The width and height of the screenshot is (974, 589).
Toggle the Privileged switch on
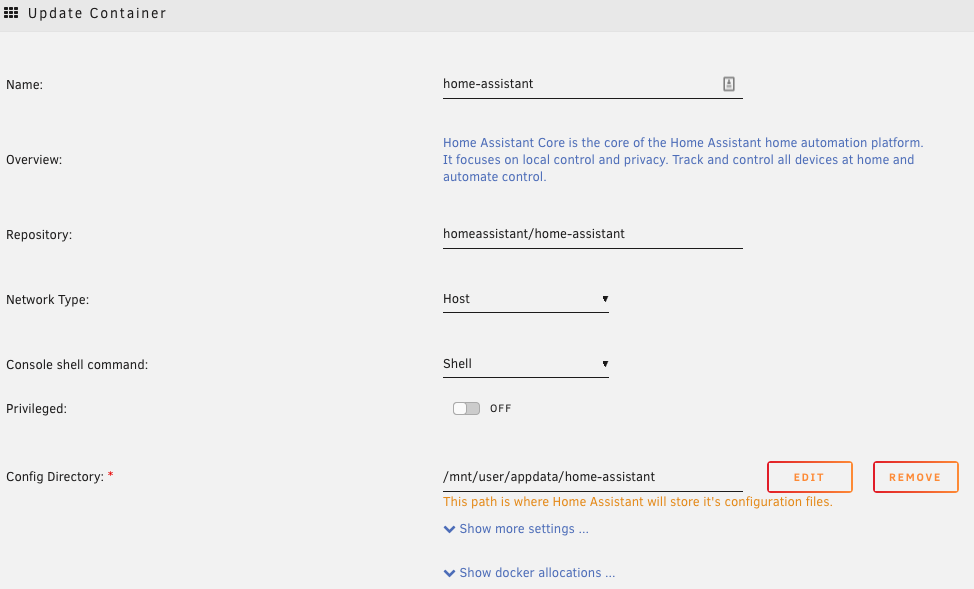[466, 408]
